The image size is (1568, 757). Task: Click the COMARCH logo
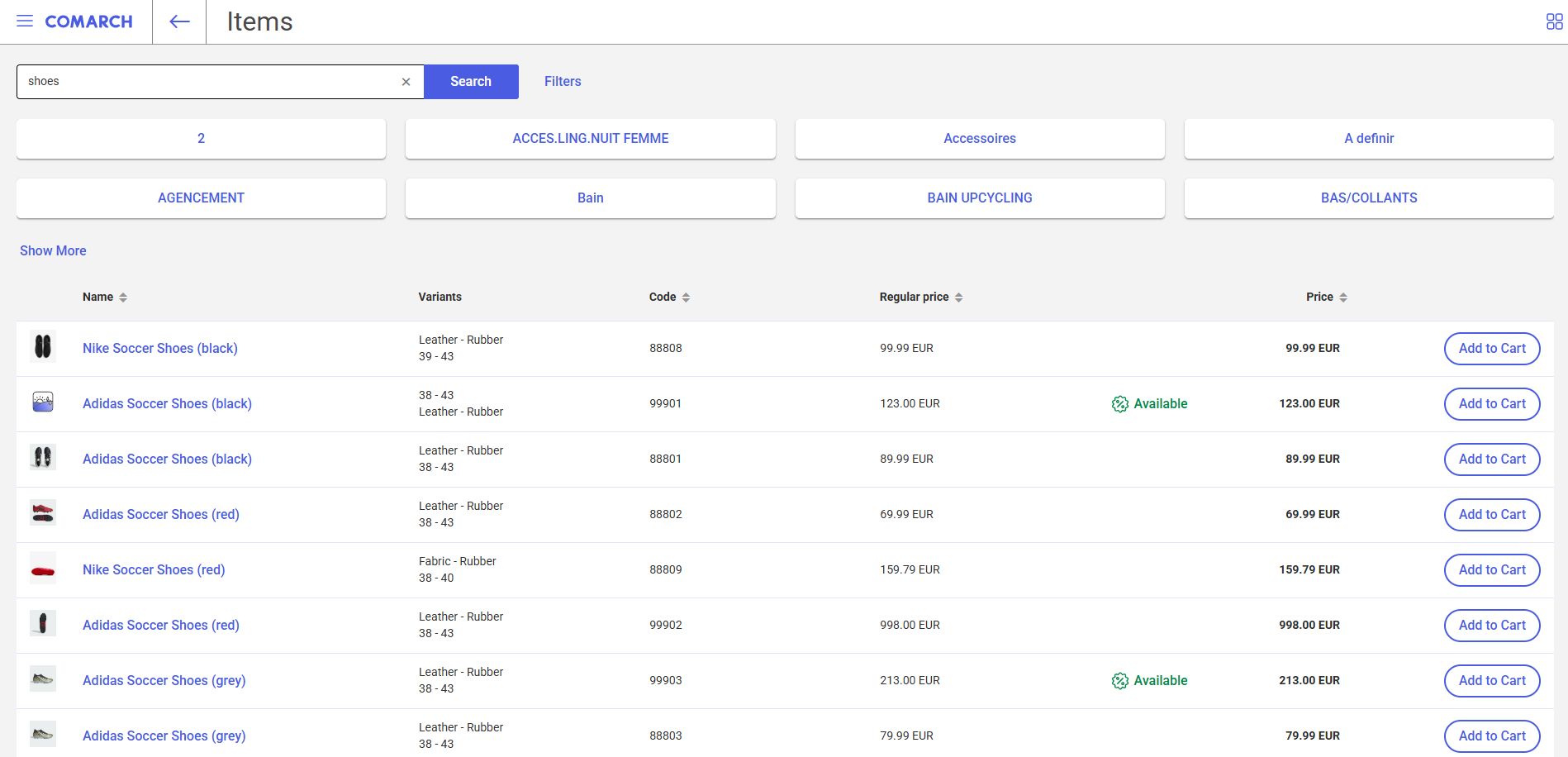pyautogui.click(x=88, y=21)
